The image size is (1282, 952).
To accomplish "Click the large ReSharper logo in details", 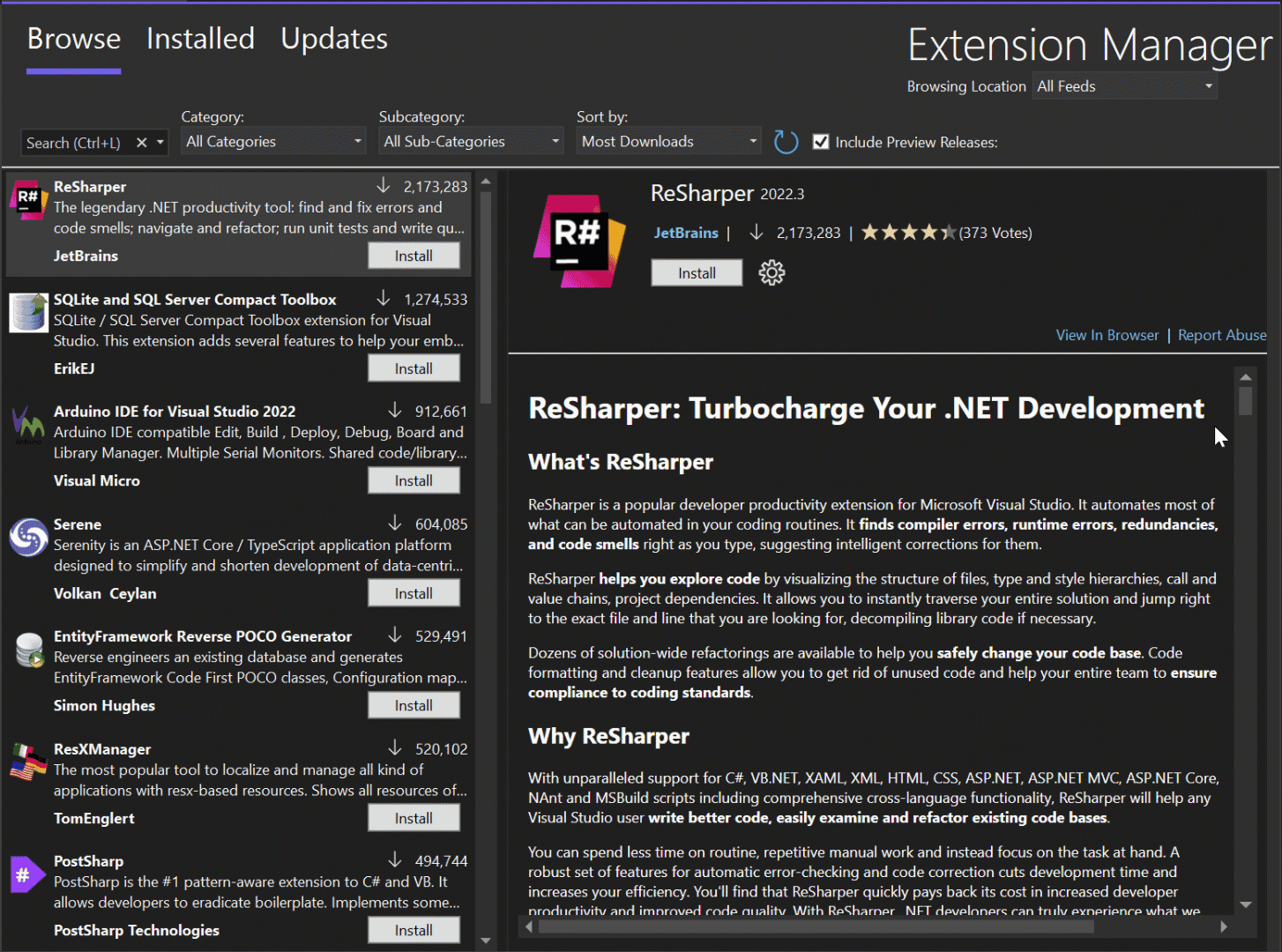I will pos(579,241).
